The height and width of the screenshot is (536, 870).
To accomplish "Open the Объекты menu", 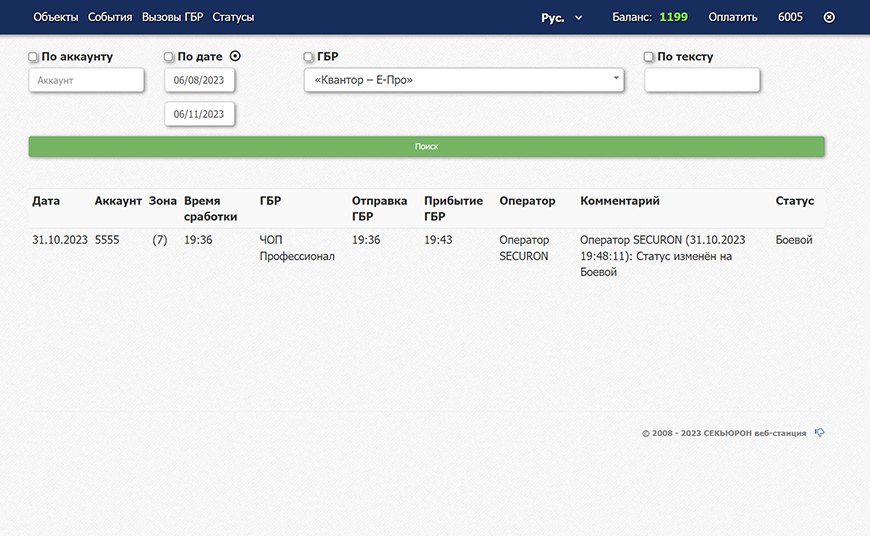I will tap(55, 17).
